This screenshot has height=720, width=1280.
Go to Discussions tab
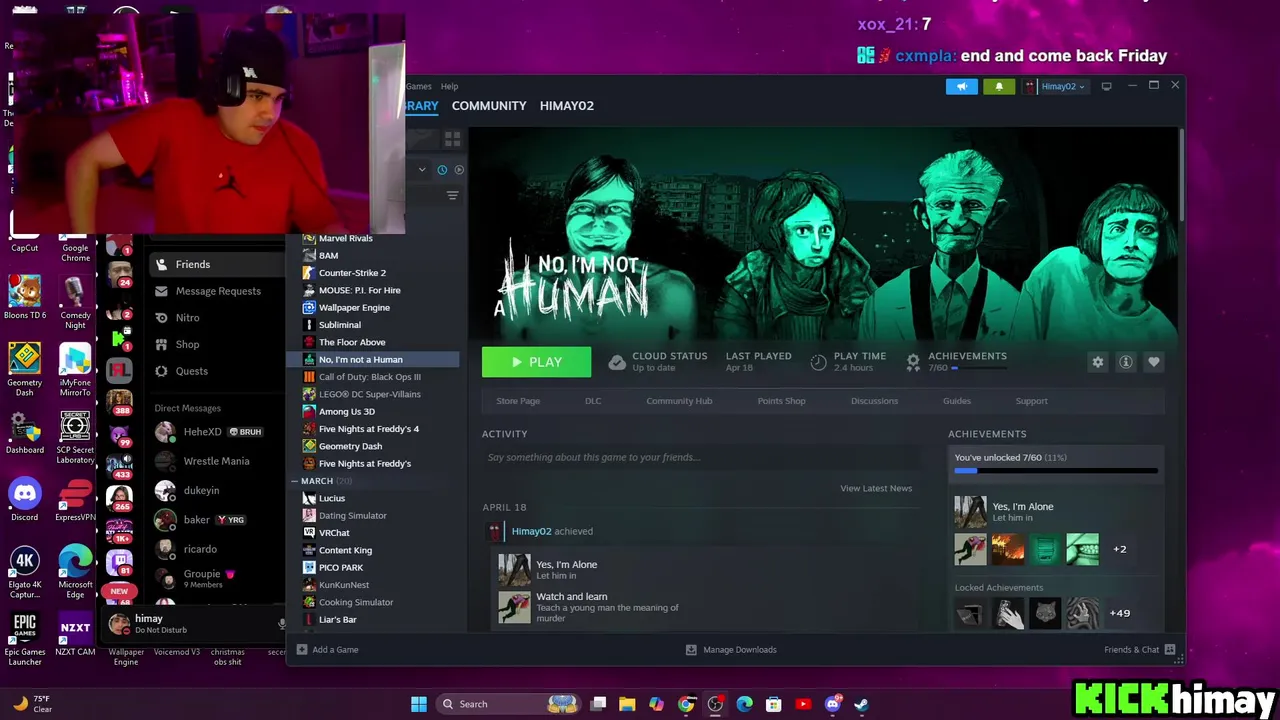coord(874,401)
